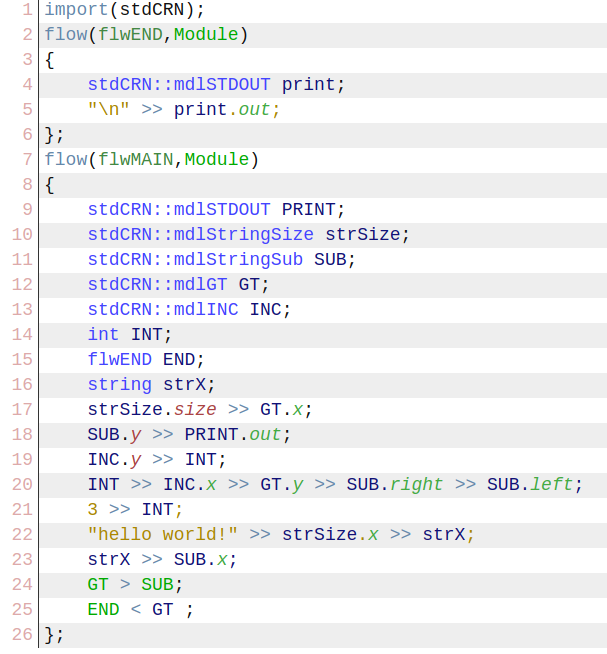This screenshot has width=607, height=654.
Task: Click line number 1 in the gutter
Action: [x=27, y=10]
